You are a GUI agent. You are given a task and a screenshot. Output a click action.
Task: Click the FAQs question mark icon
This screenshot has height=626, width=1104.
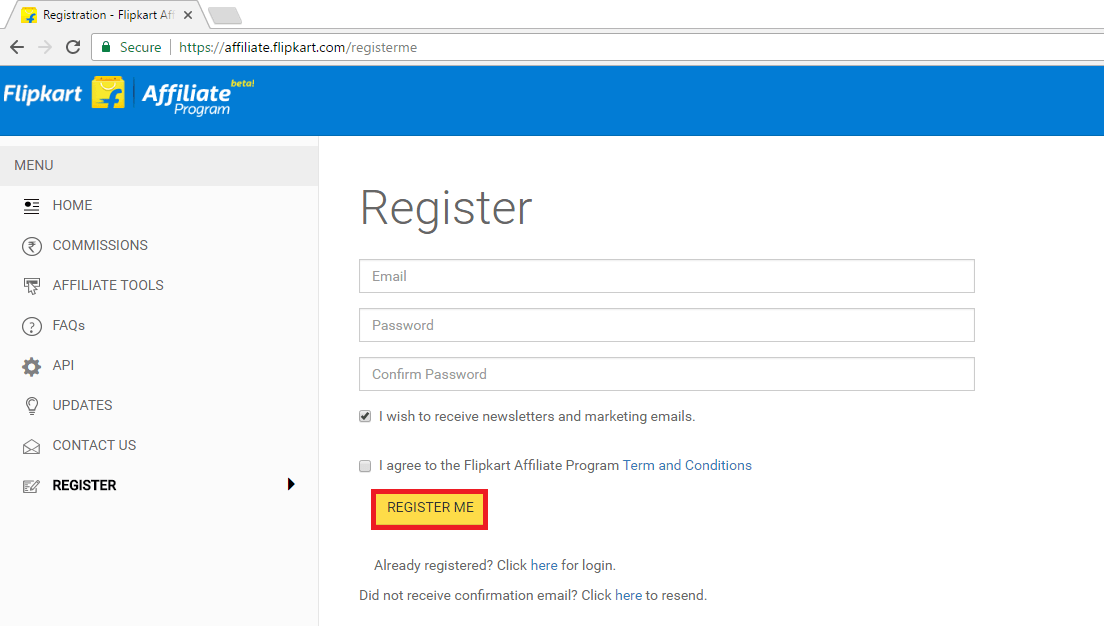pyautogui.click(x=32, y=326)
